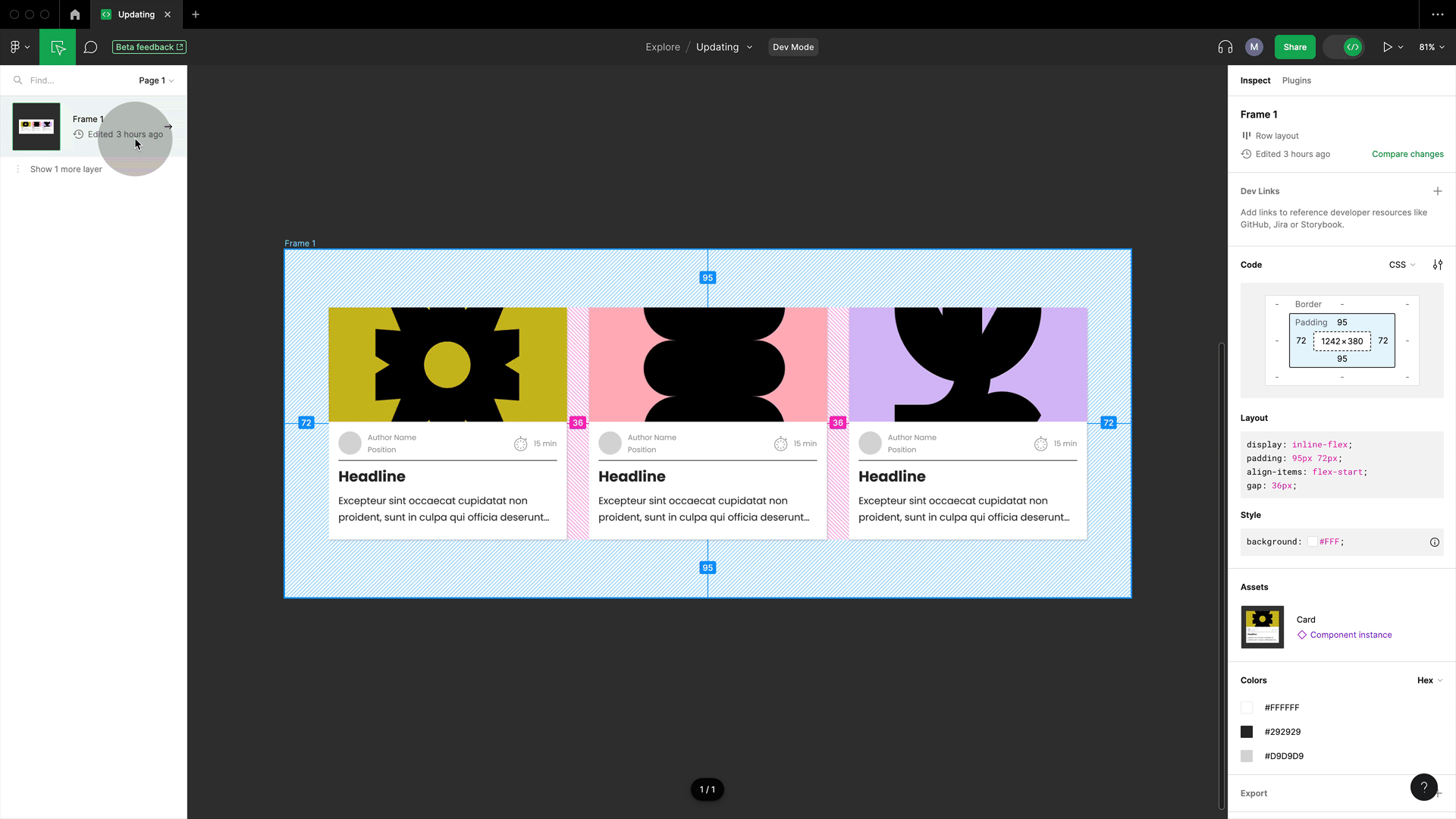This screenshot has width=1456, height=819.
Task: Open the Page 1 dropdown
Action: 156,80
